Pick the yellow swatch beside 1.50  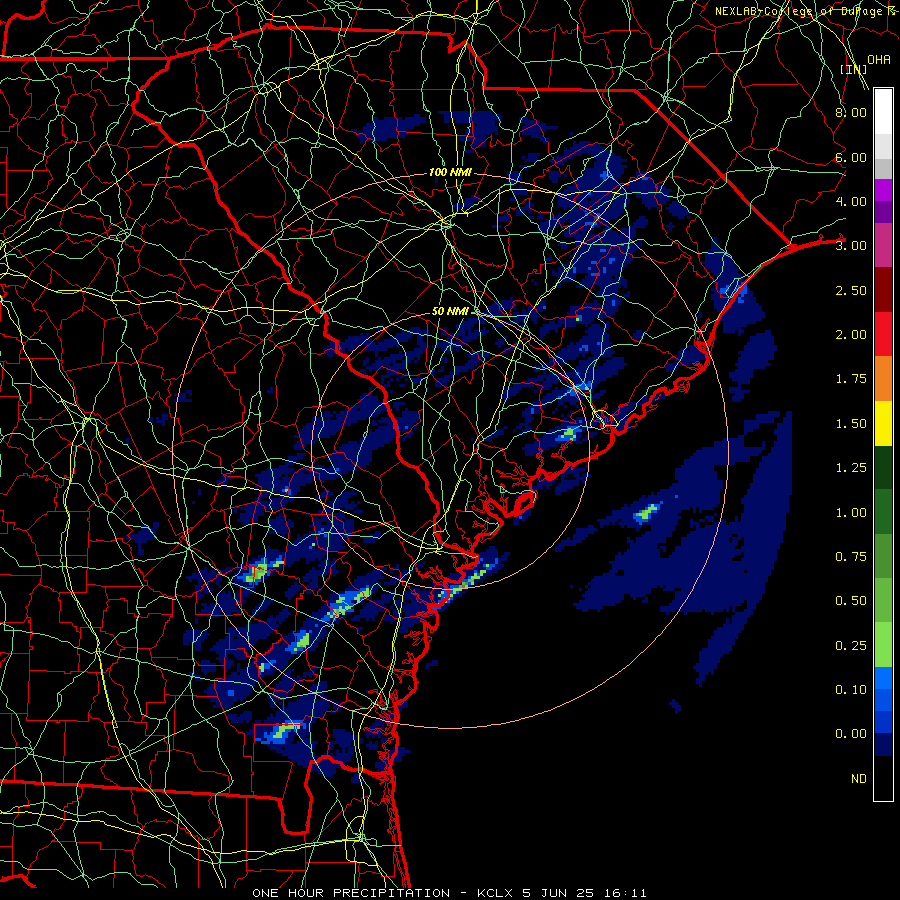883,423
